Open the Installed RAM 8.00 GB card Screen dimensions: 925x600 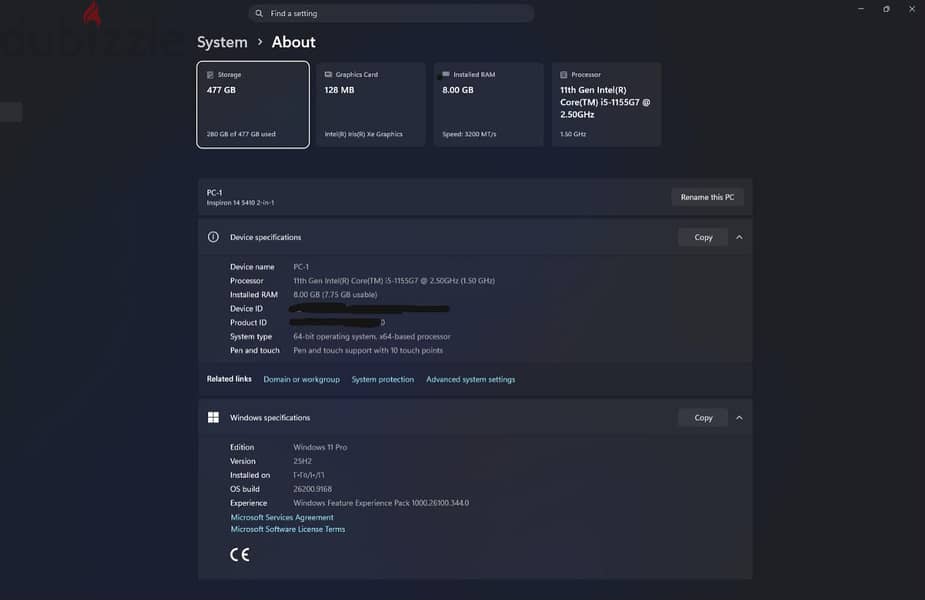488,104
